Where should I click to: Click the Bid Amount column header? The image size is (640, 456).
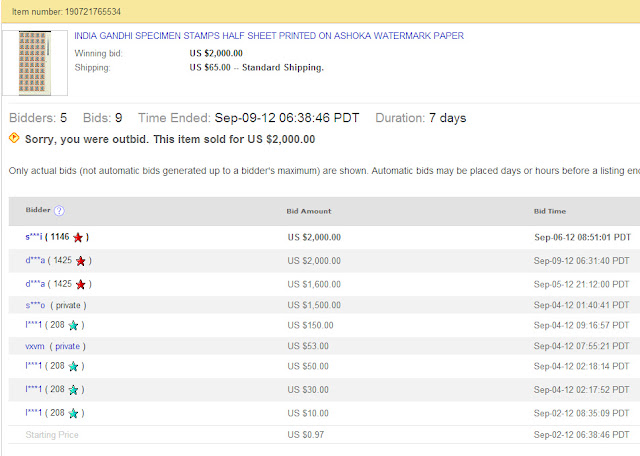click(x=309, y=211)
